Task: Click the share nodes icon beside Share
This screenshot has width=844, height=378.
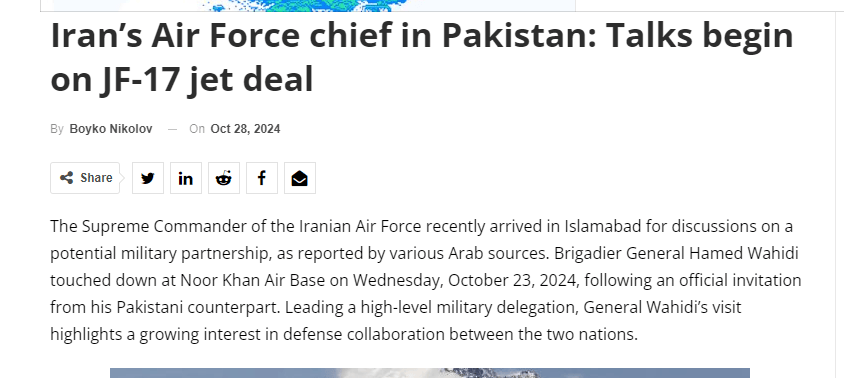Action: [66, 178]
